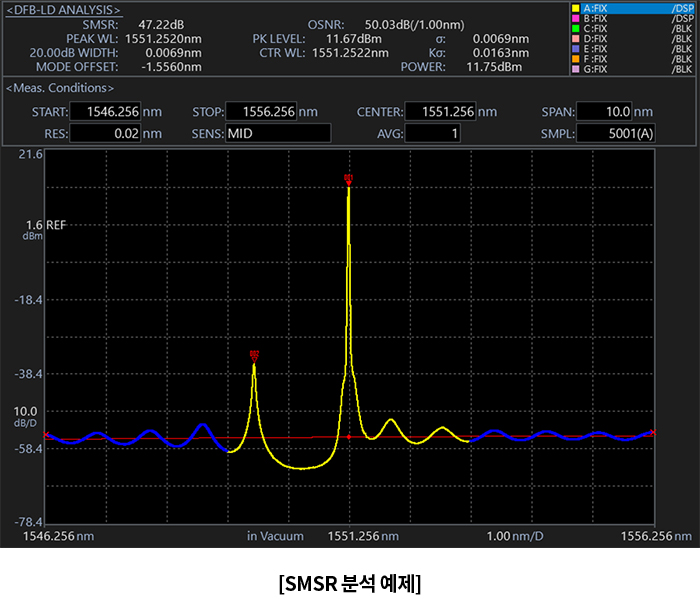Click the RES field showing 0.02

coord(105,134)
